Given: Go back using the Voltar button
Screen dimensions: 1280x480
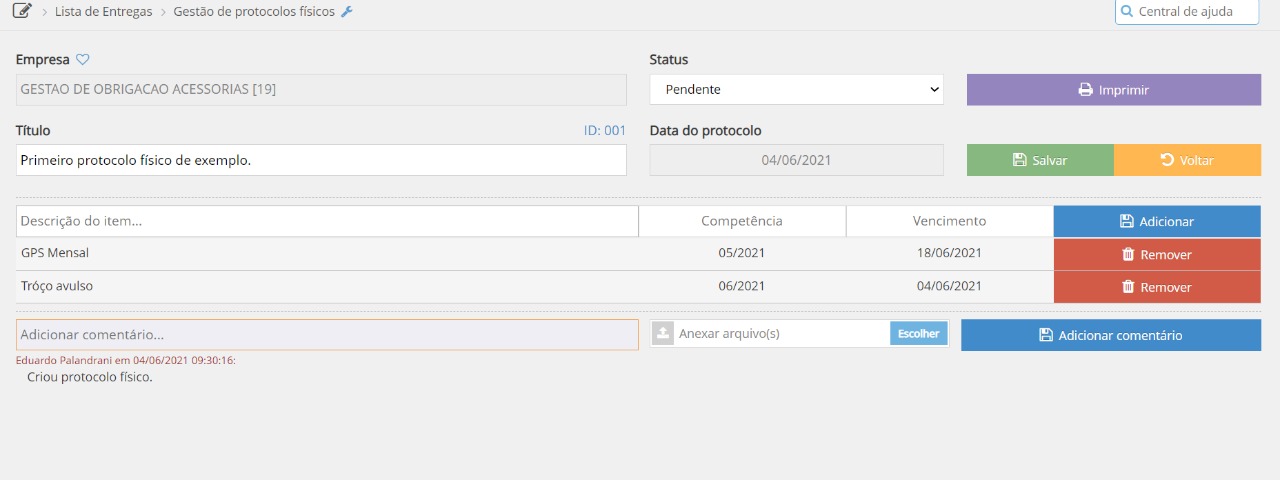Looking at the screenshot, I should (x=1187, y=160).
